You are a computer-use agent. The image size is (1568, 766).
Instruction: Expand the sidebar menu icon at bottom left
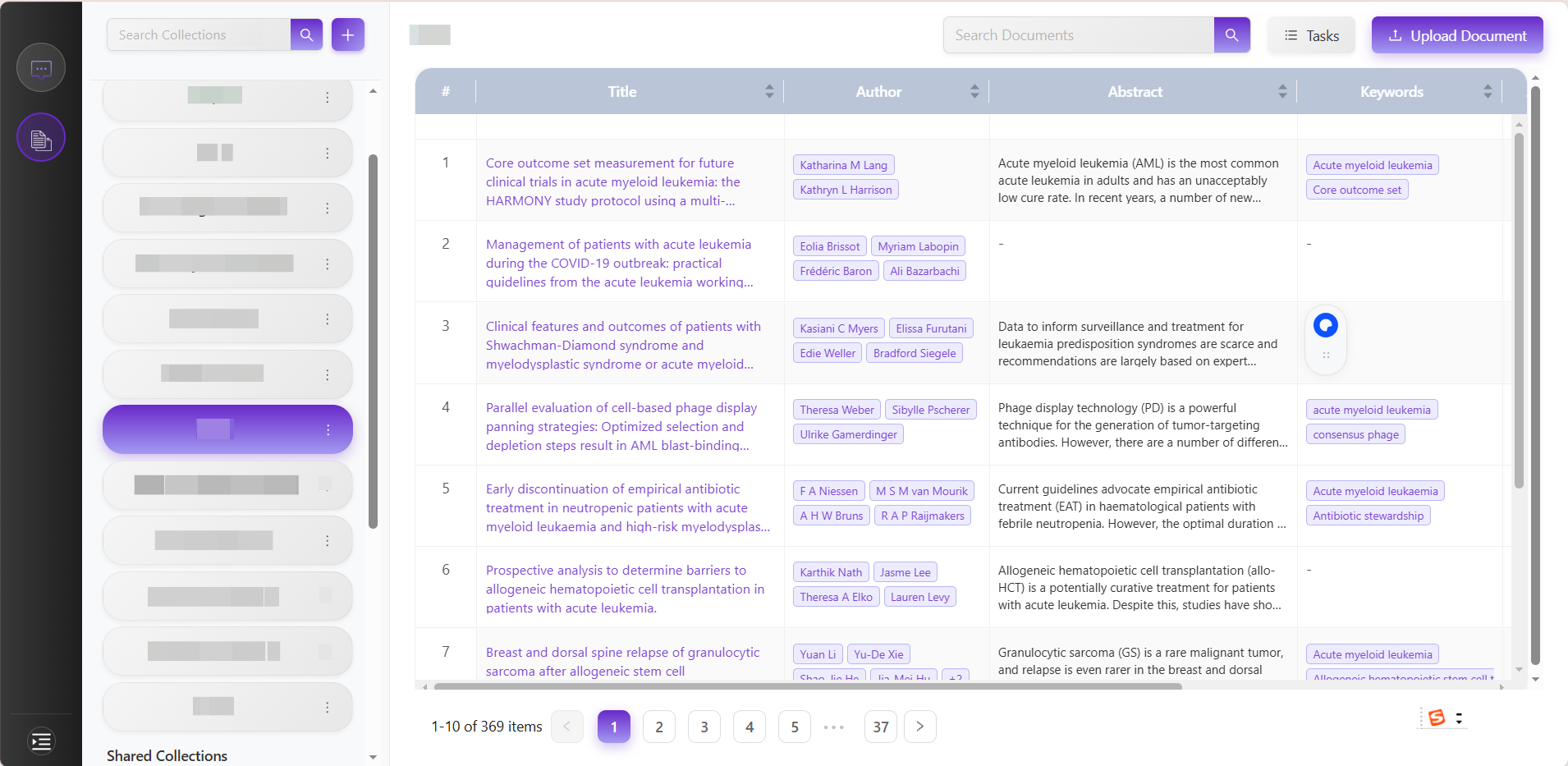pyautogui.click(x=41, y=741)
